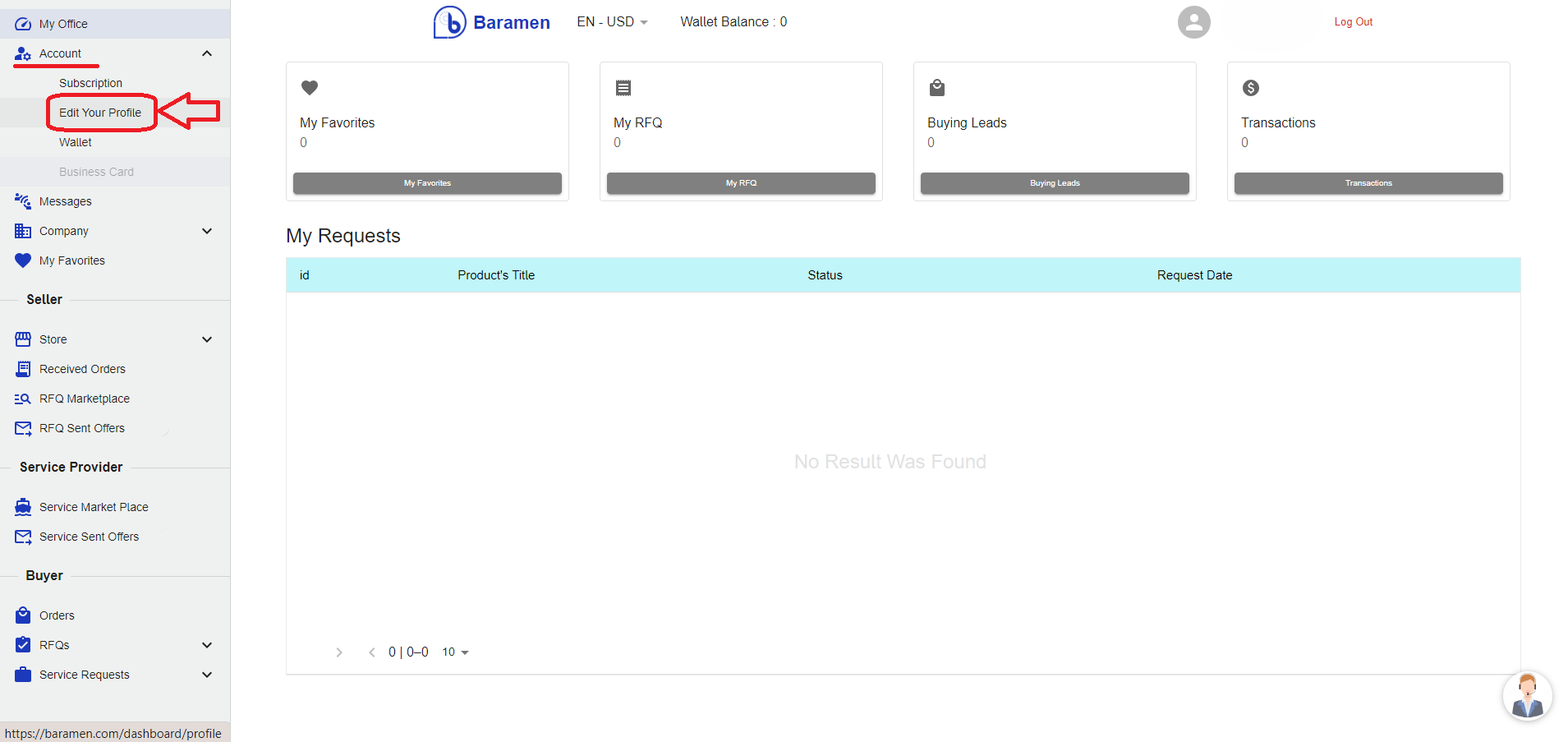Click the id column header
Image resolution: width=1568 pixels, height=742 pixels.
304,275
